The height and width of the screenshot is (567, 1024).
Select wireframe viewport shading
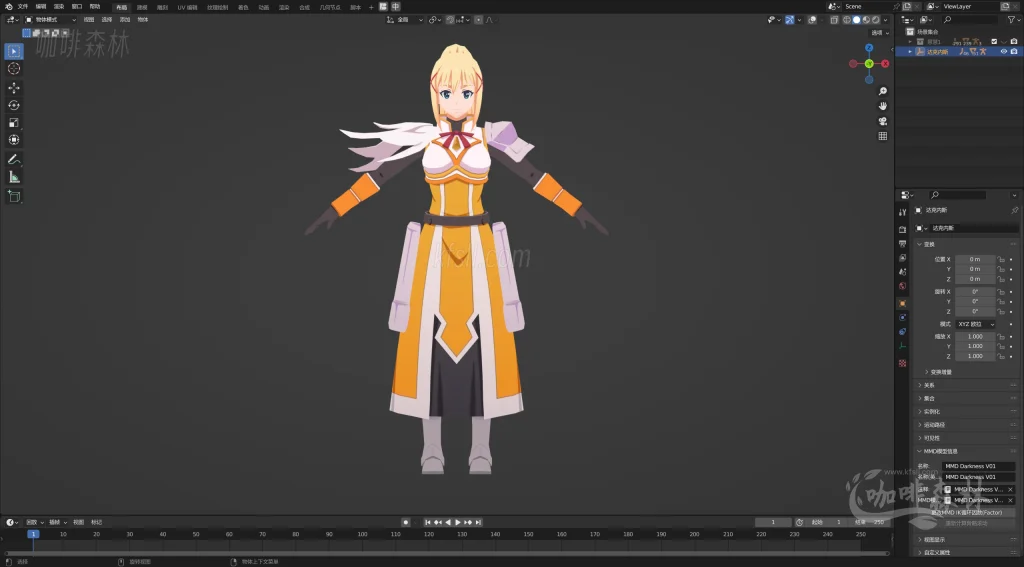pyautogui.click(x=847, y=20)
